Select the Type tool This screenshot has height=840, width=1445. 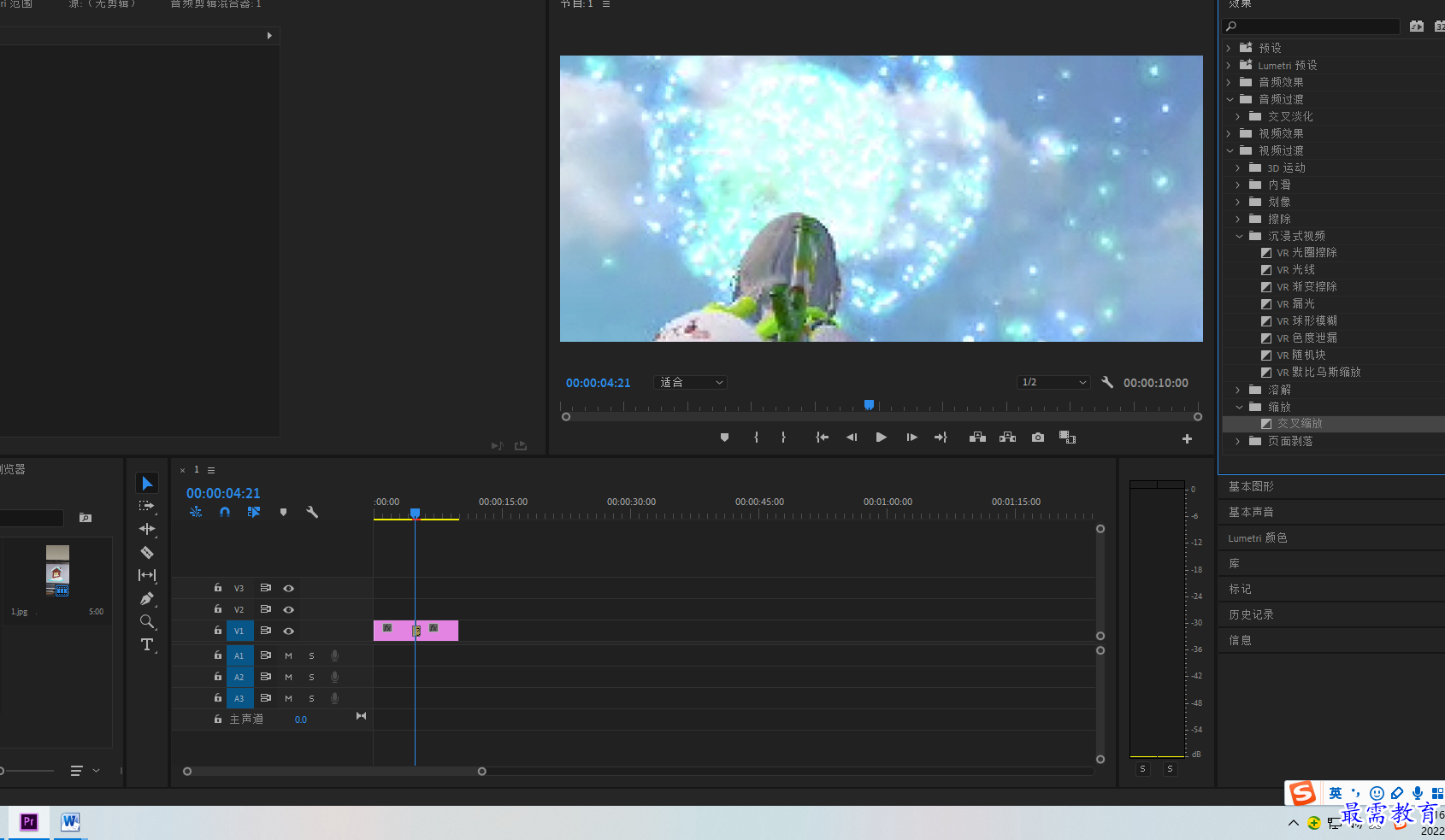coord(147,644)
